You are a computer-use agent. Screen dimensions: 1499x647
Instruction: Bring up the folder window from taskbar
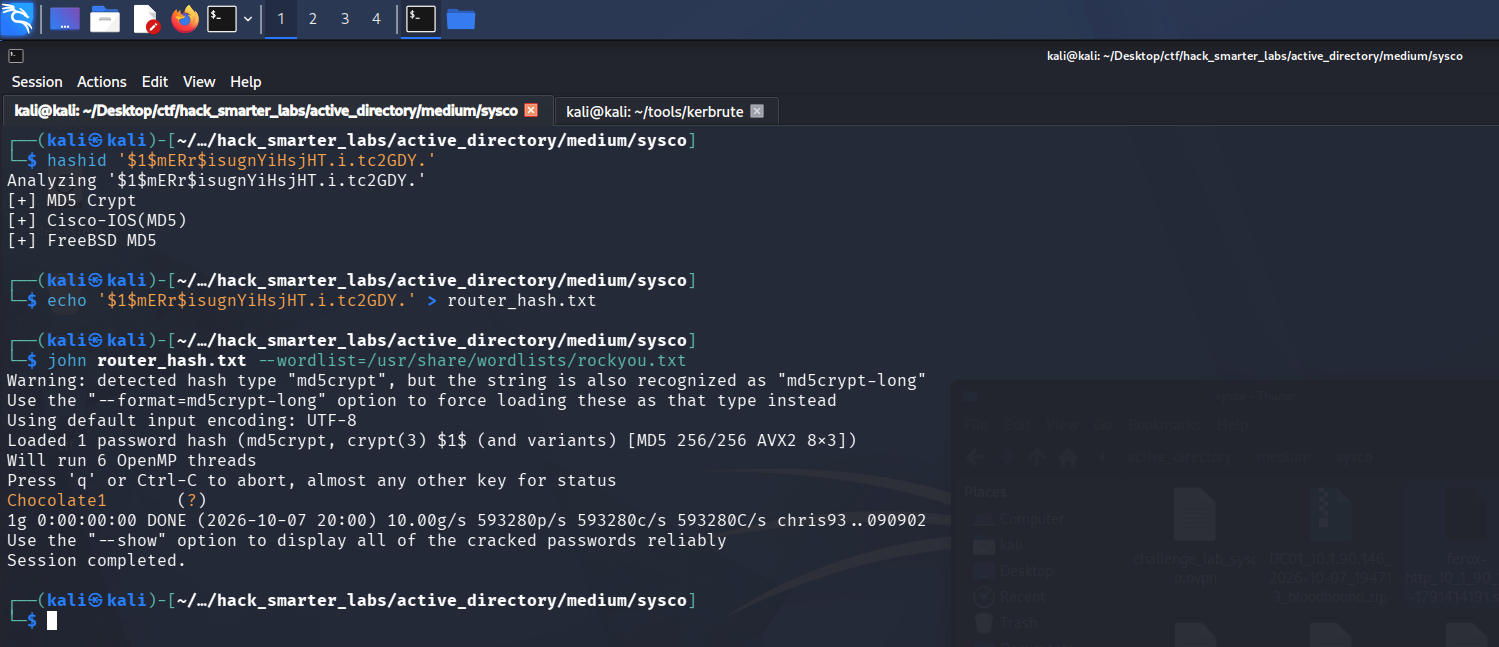460,18
